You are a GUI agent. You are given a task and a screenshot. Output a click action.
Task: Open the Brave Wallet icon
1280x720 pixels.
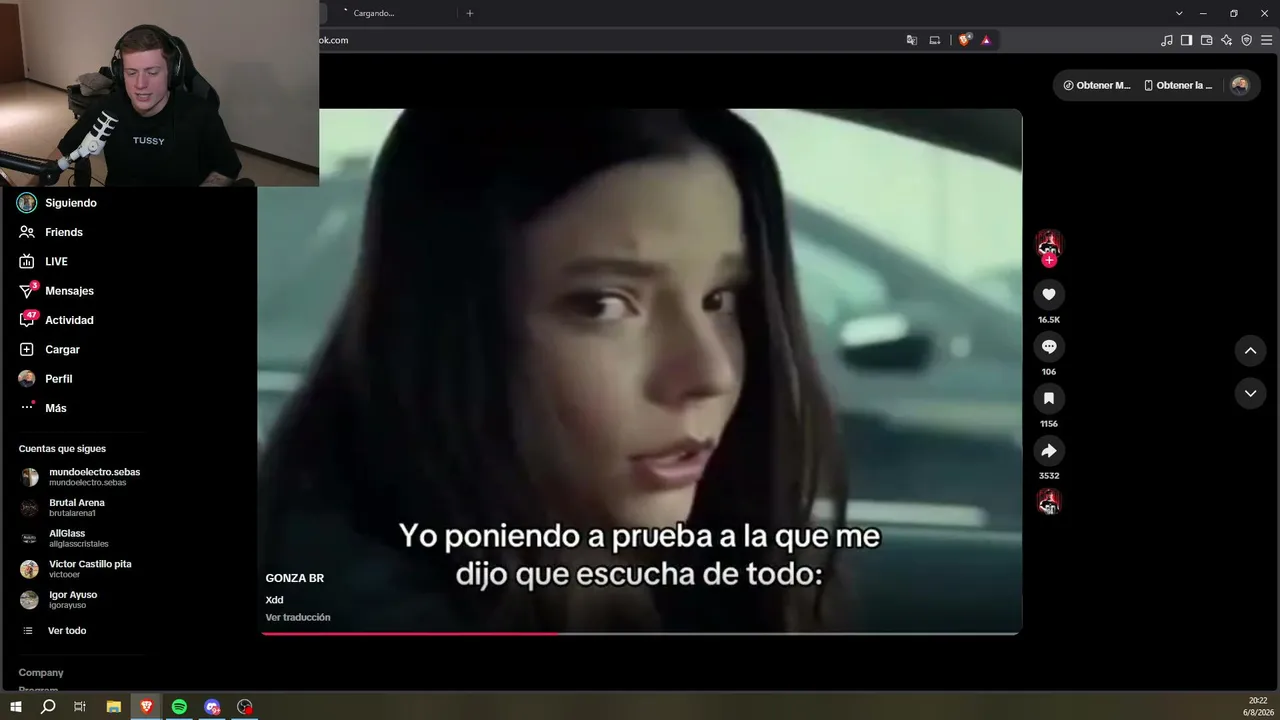coord(1206,40)
